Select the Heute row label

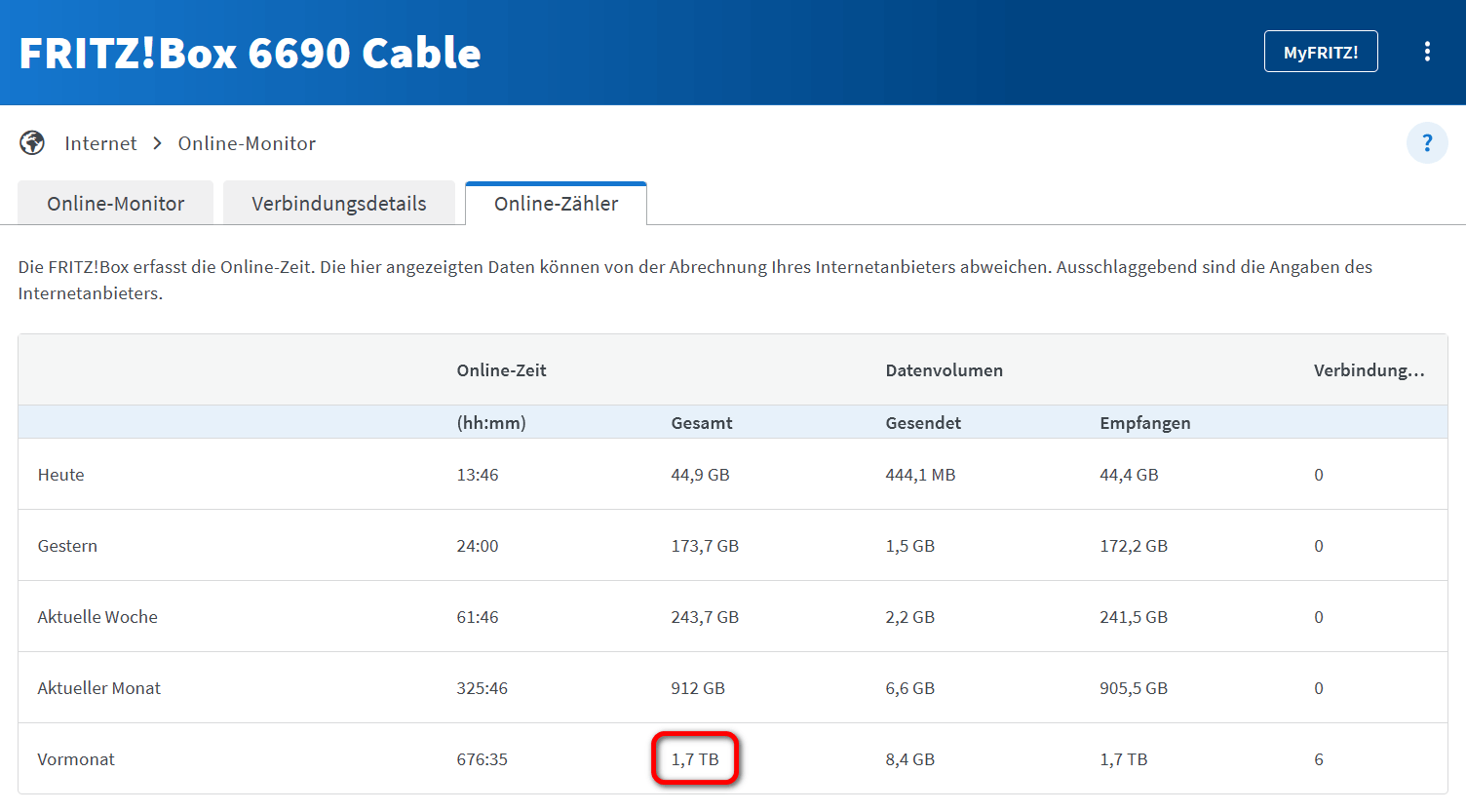[x=61, y=475]
